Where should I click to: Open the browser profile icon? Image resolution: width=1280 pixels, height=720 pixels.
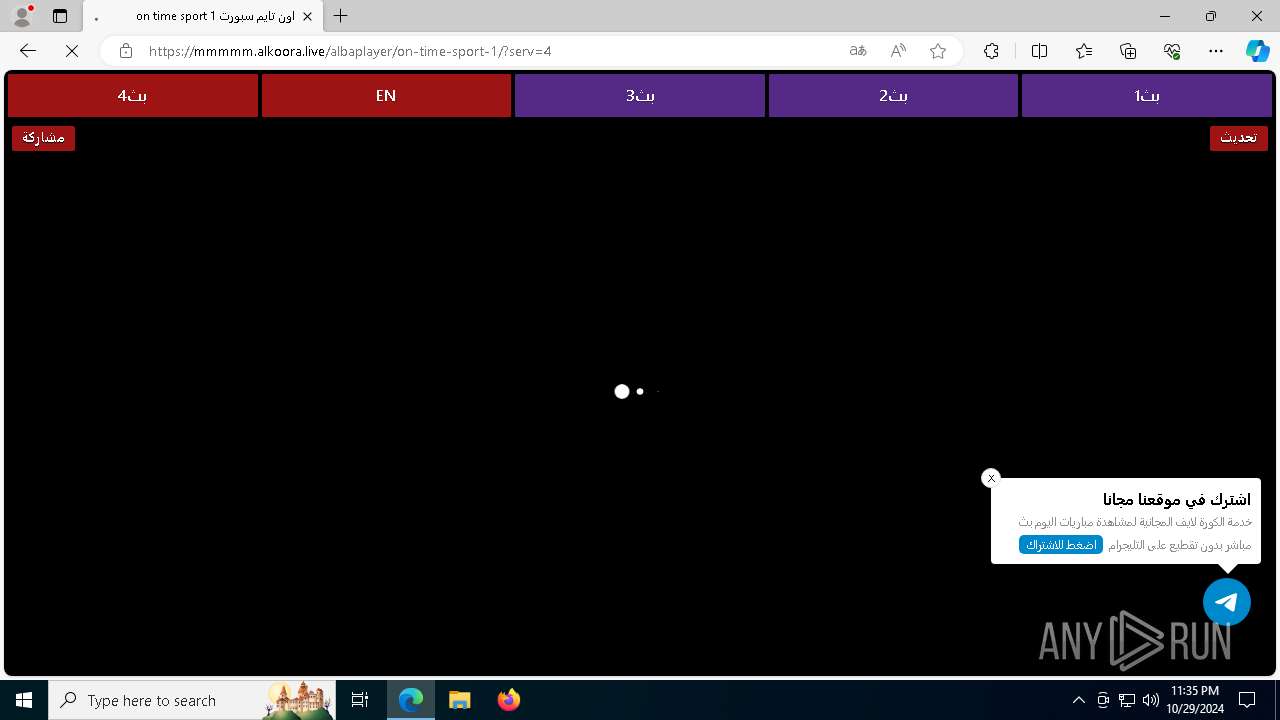[x=22, y=16]
